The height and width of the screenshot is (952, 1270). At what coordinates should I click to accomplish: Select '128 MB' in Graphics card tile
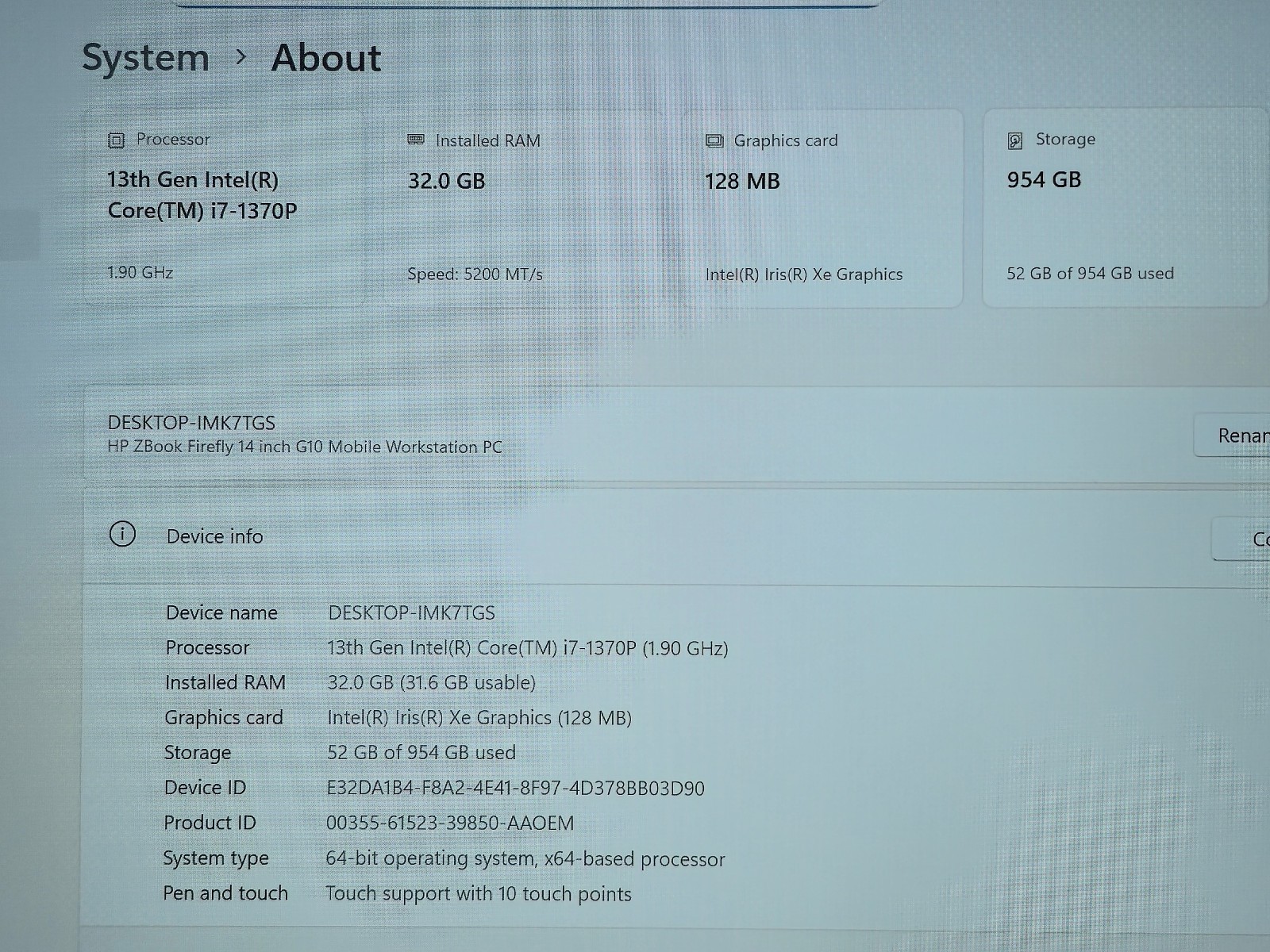click(742, 181)
